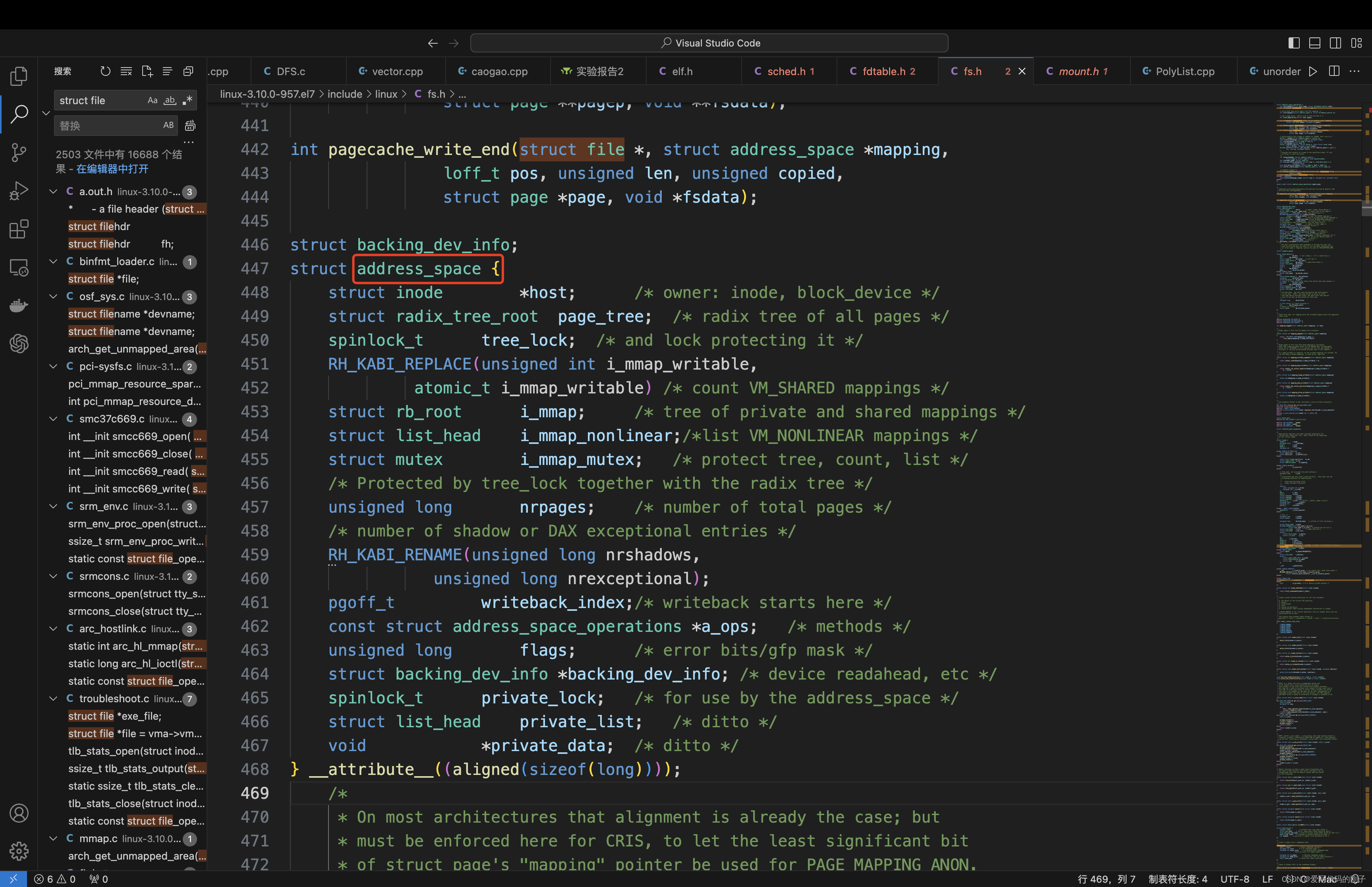Screen dimensions: 1372x887
Task: Switch to the elf.h tab
Action: tap(694, 72)
